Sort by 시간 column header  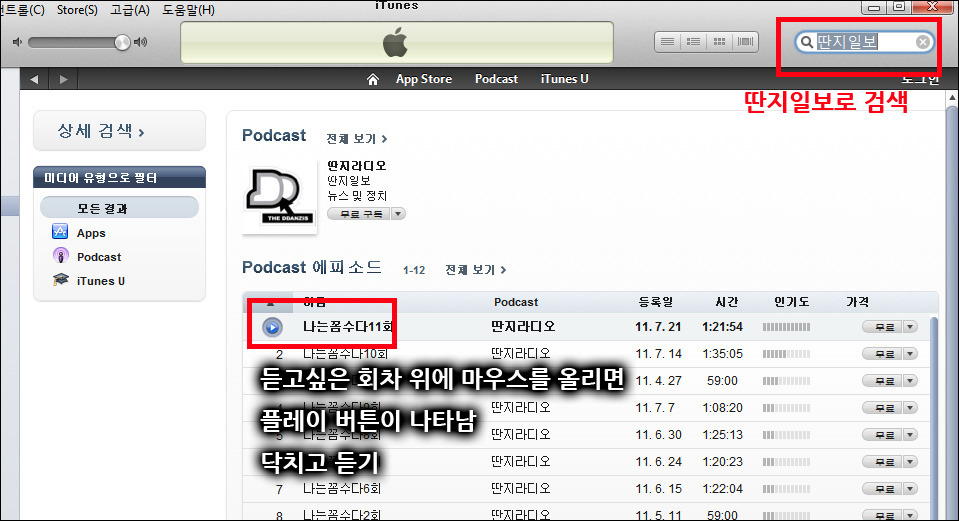727,302
